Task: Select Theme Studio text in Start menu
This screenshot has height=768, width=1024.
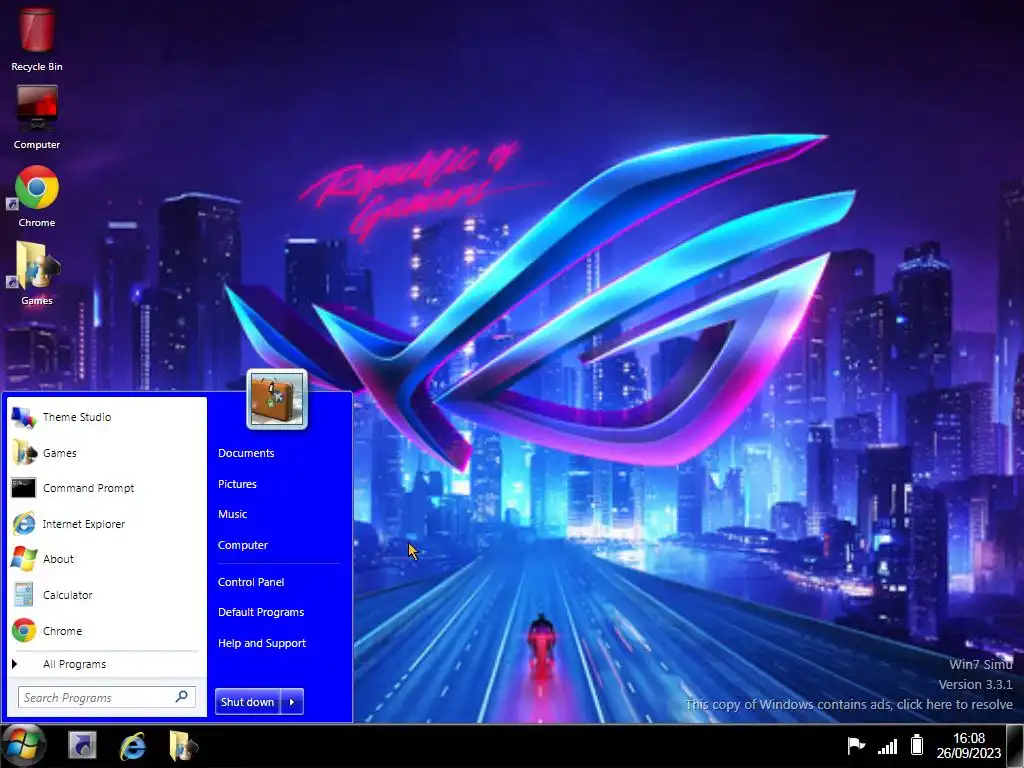Action: (x=77, y=417)
